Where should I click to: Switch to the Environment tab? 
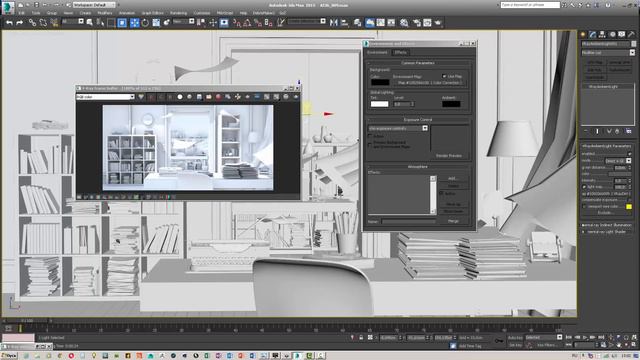[x=377, y=52]
